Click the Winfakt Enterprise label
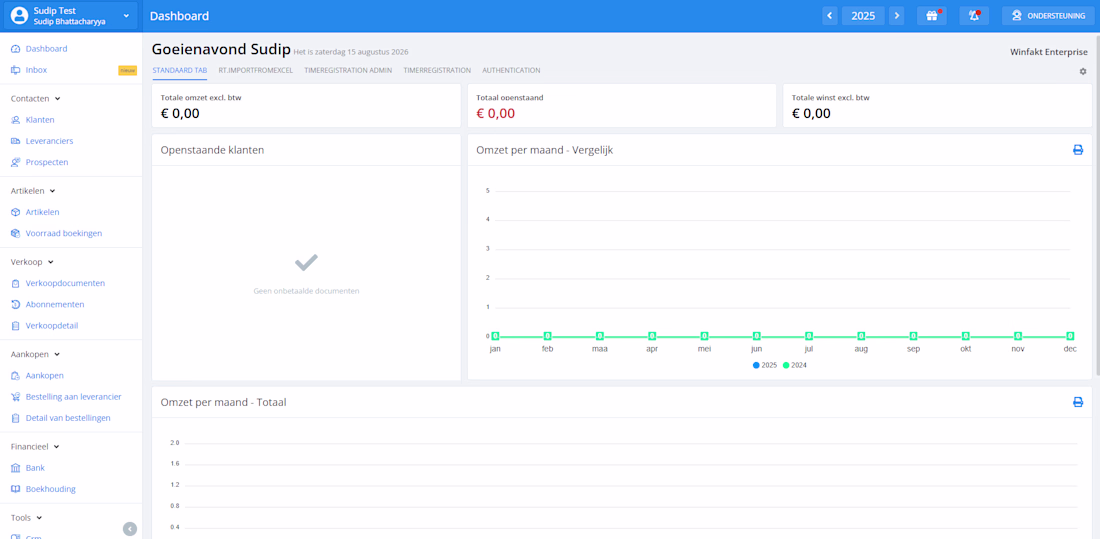The width and height of the screenshot is (1100, 539). click(x=1049, y=52)
